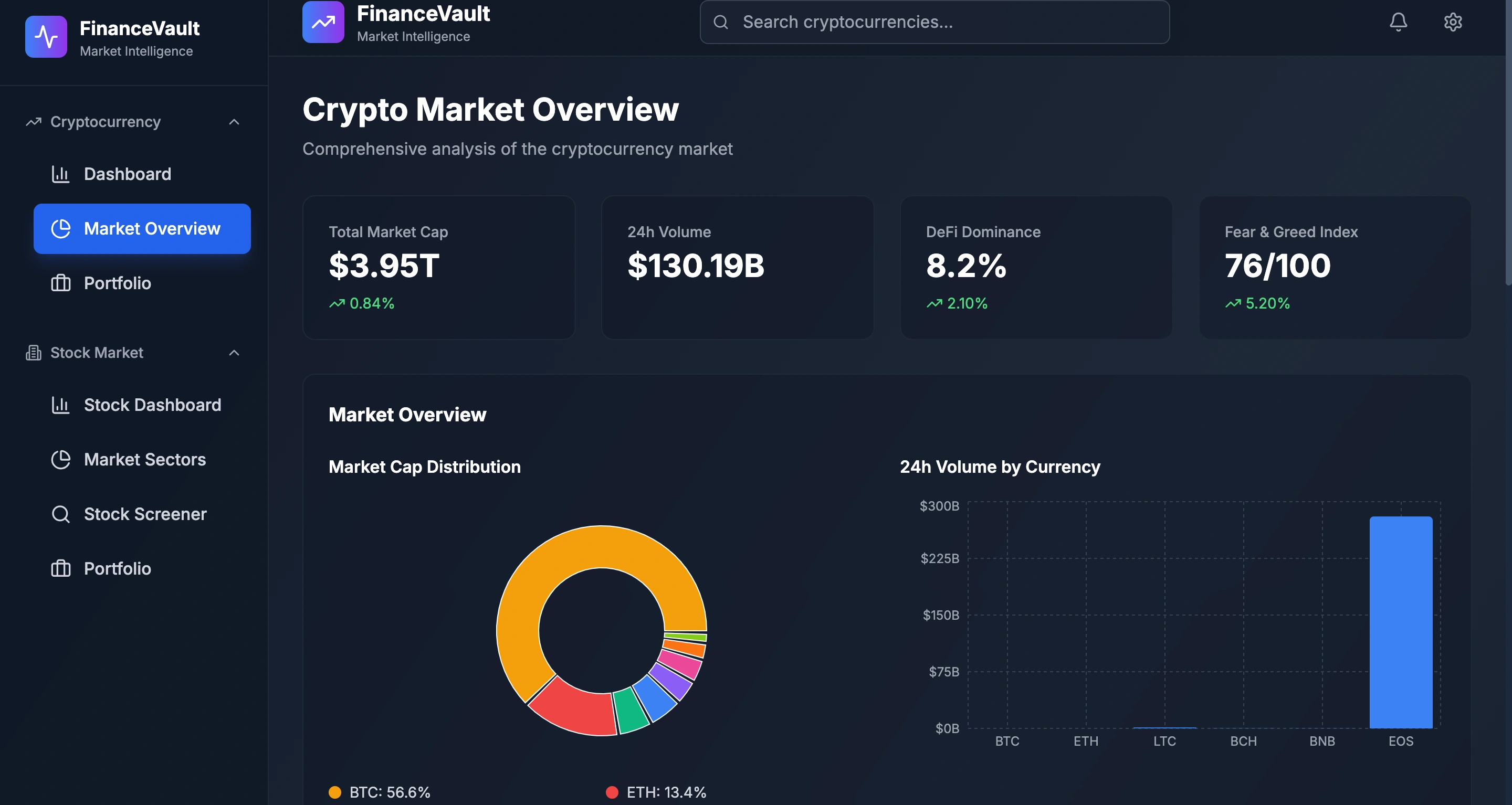Go to the Stock Market Portfolio item

[118, 568]
